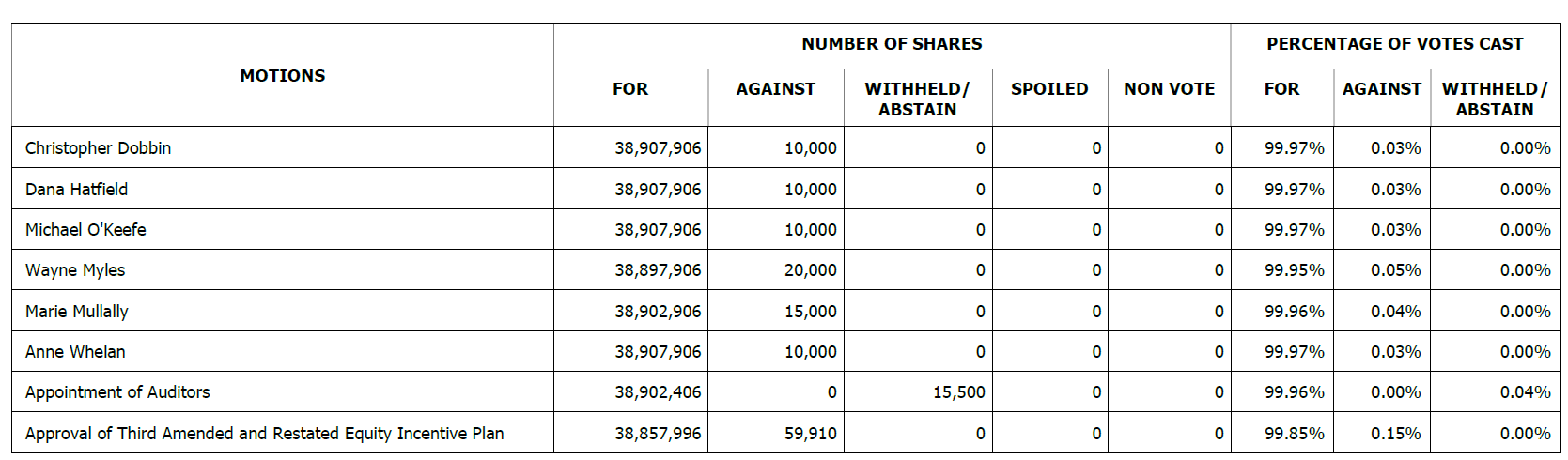The image size is (1568, 460).
Task: Click the 15,500 withheld shares value
Action: 958,392
